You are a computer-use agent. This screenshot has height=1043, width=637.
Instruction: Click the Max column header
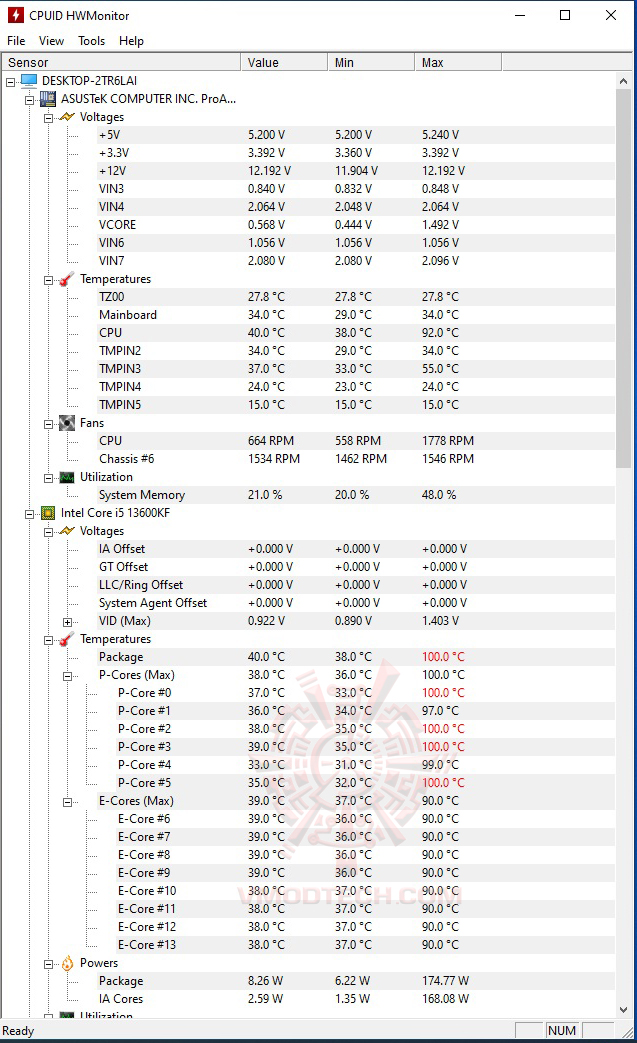coord(458,63)
